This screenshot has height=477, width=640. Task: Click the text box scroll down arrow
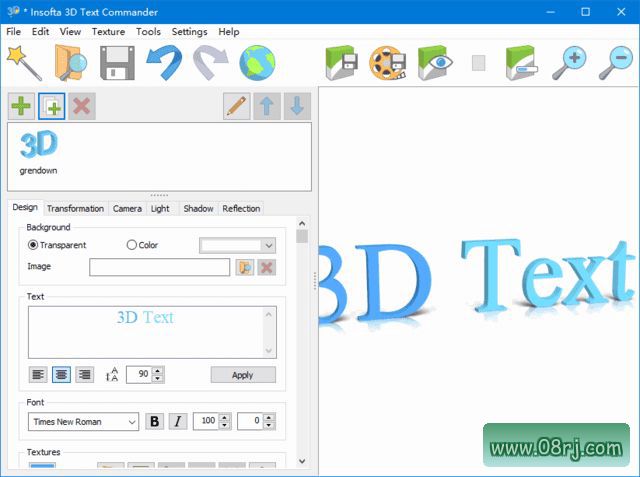click(269, 350)
